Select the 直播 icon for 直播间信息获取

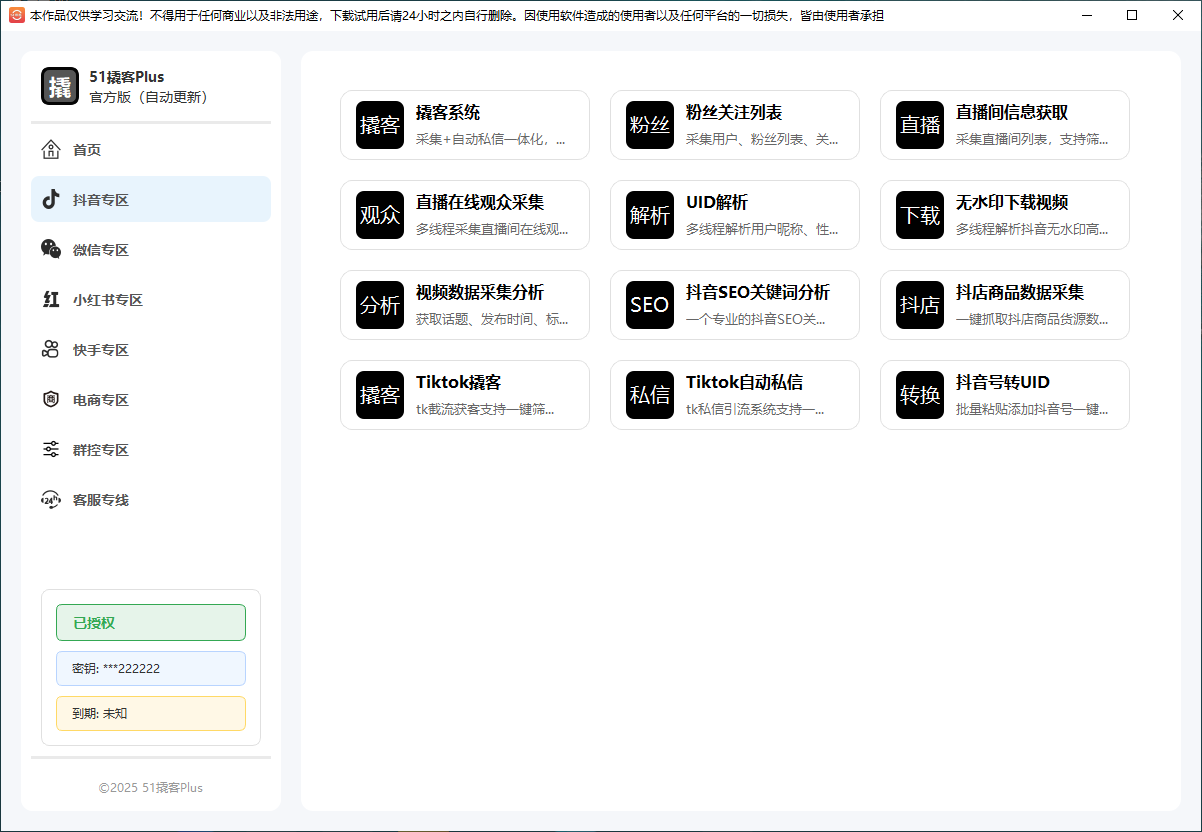pos(920,125)
